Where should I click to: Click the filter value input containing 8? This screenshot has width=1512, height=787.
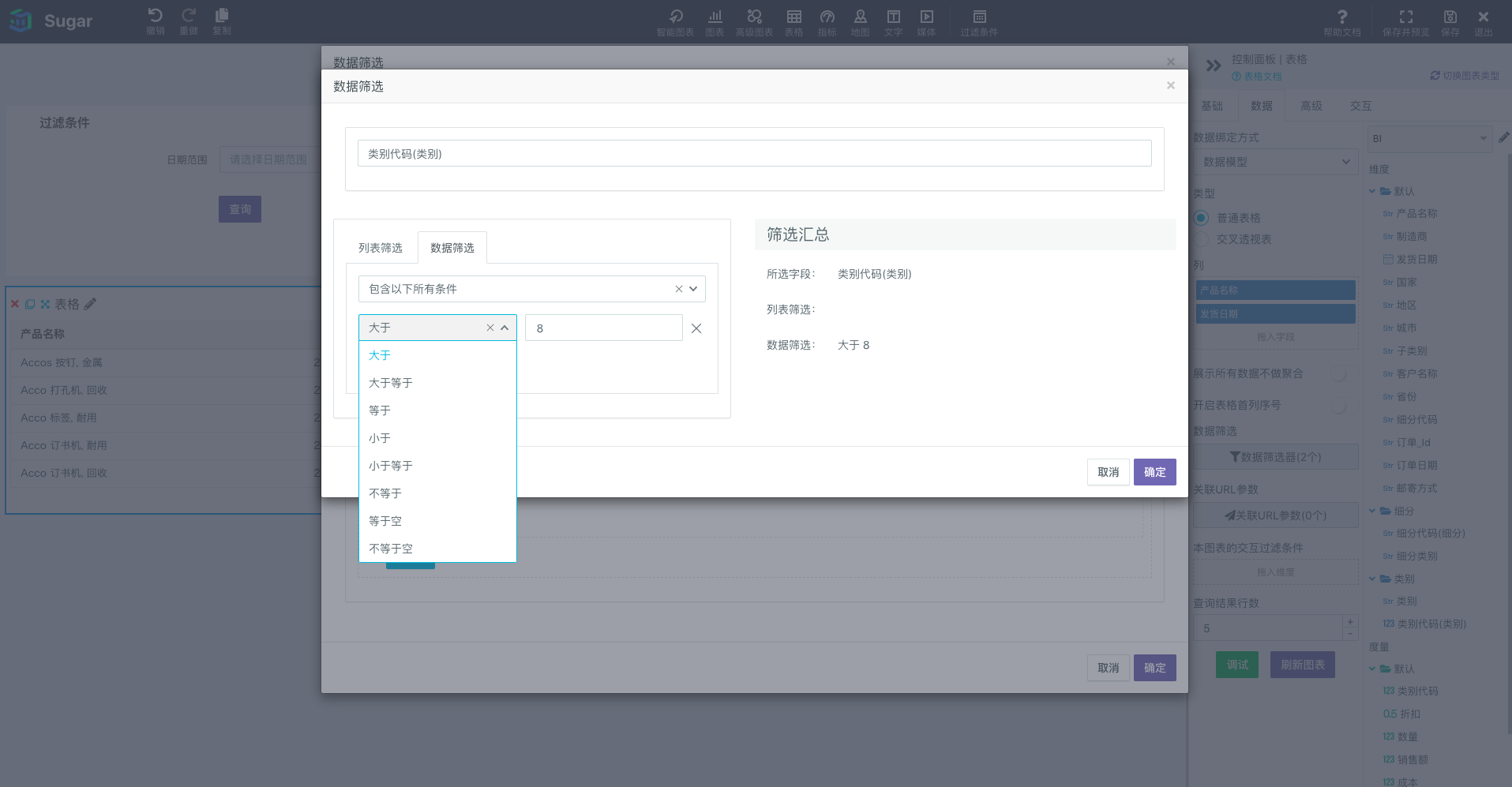[604, 328]
